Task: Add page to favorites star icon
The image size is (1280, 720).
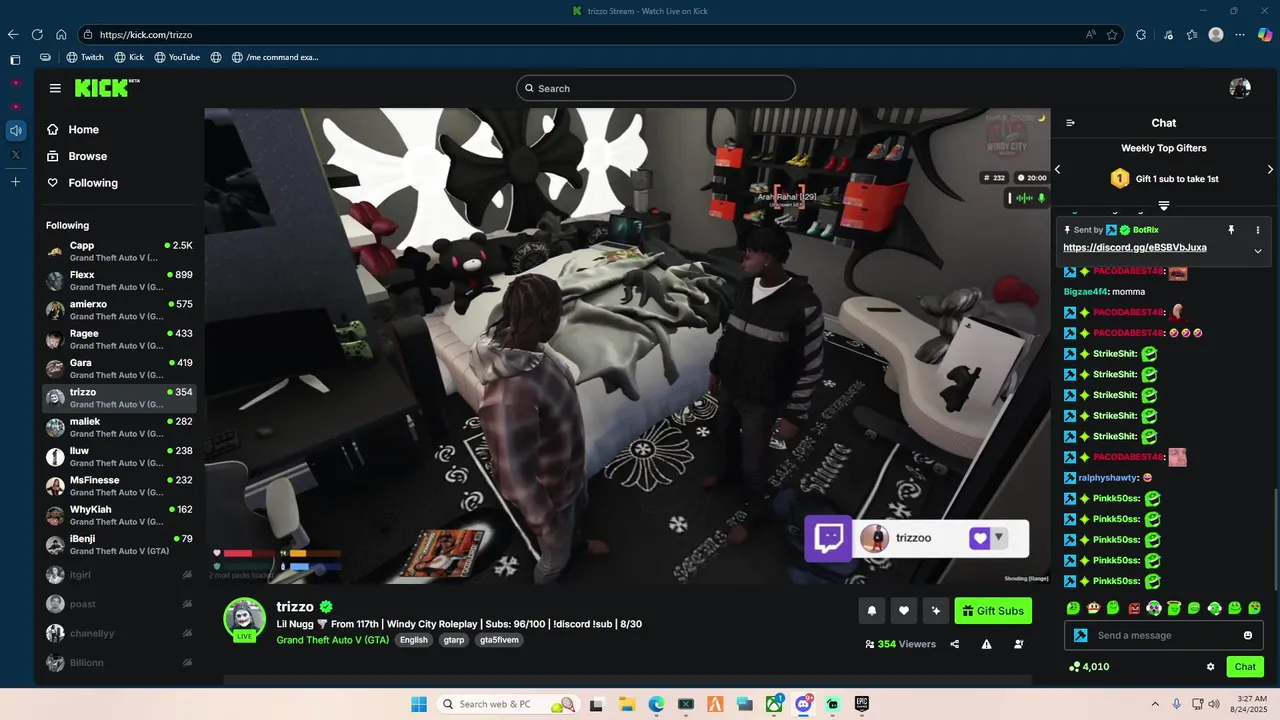Action: (x=1112, y=34)
